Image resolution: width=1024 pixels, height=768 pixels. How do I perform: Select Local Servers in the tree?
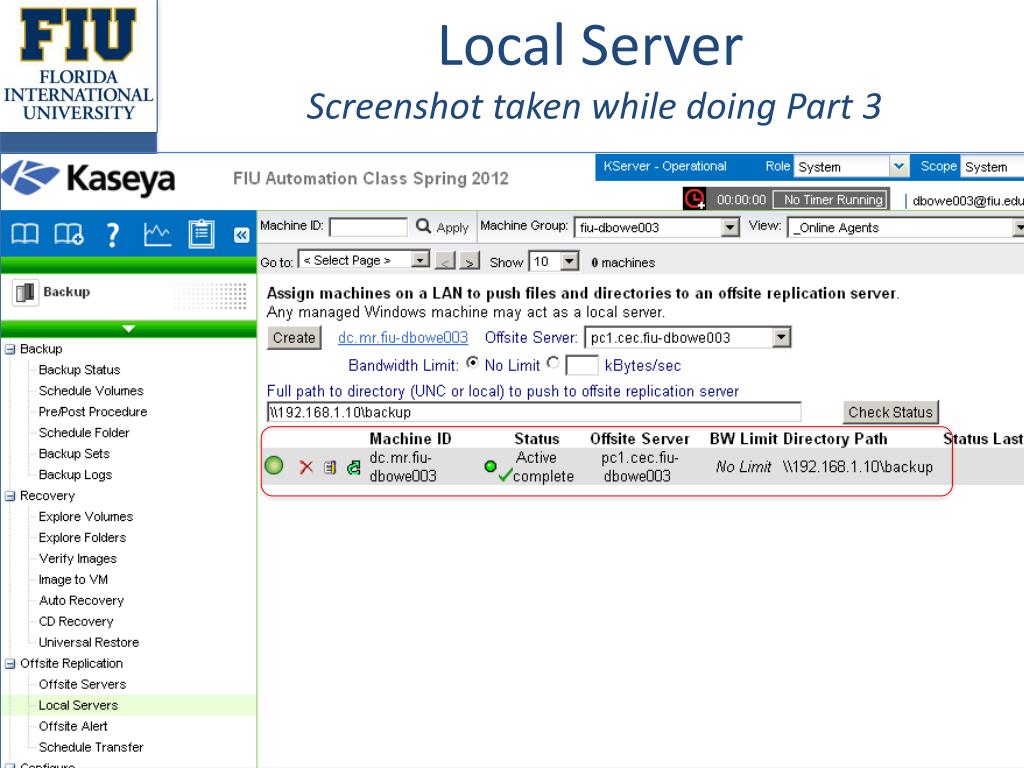point(78,705)
